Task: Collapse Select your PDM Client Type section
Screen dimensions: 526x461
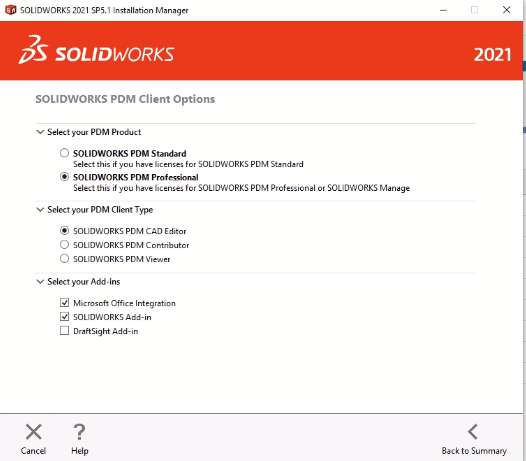Action: pyautogui.click(x=40, y=210)
